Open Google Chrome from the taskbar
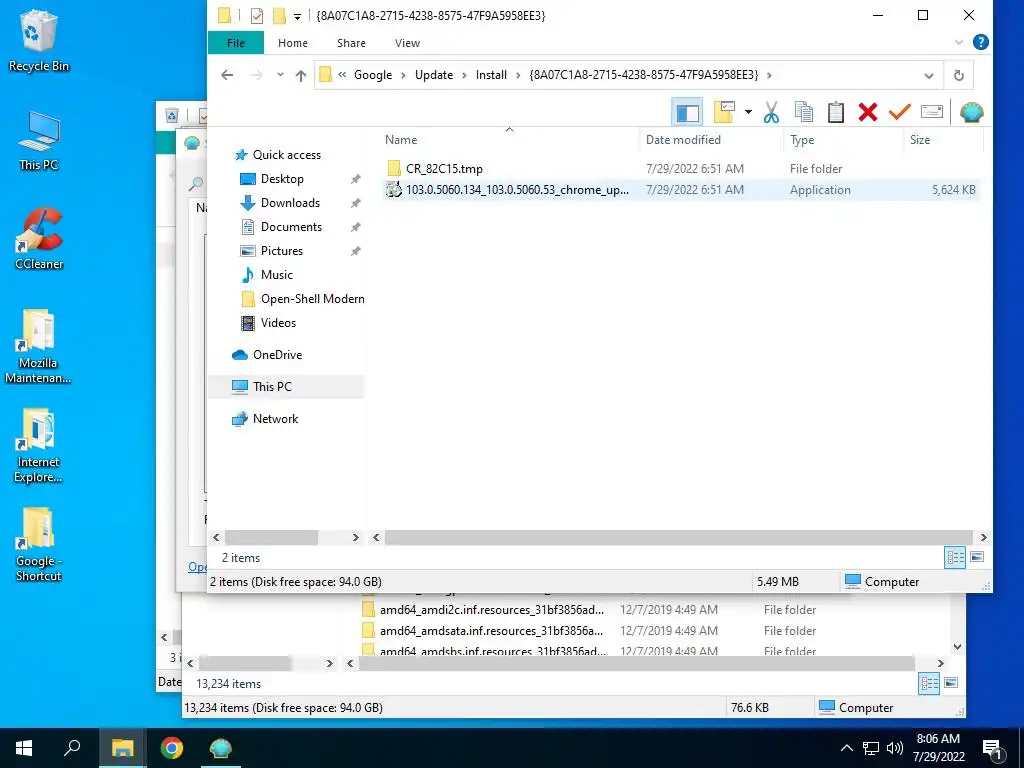The height and width of the screenshot is (768, 1024). 172,748
